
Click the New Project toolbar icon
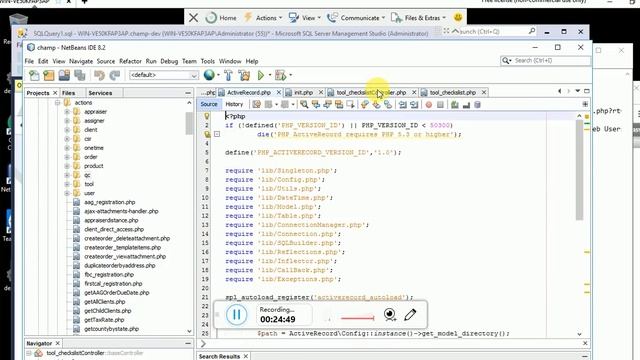pyautogui.click(x=49, y=75)
